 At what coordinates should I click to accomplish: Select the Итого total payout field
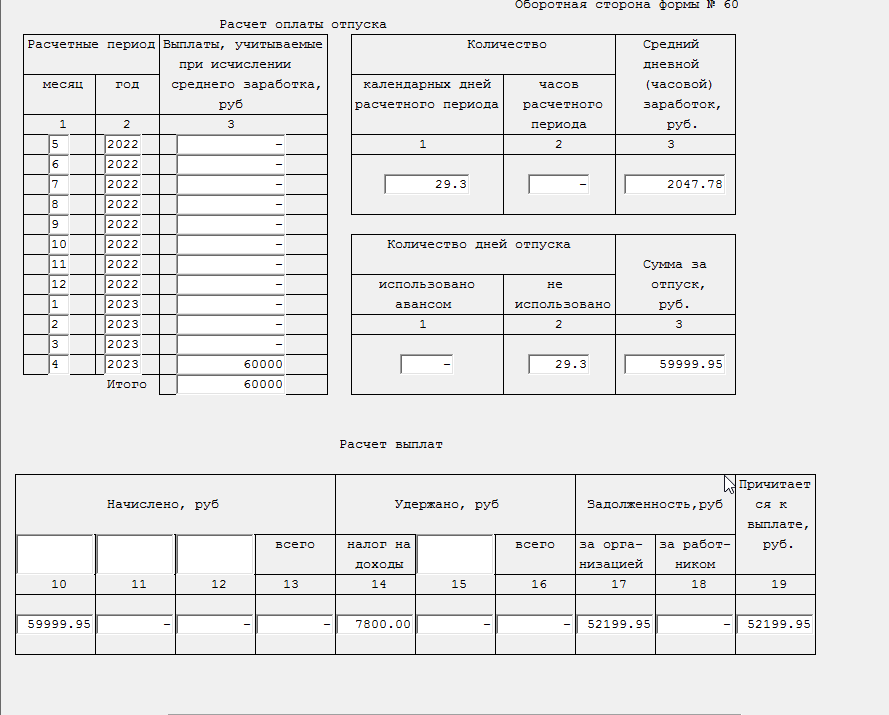coord(231,384)
